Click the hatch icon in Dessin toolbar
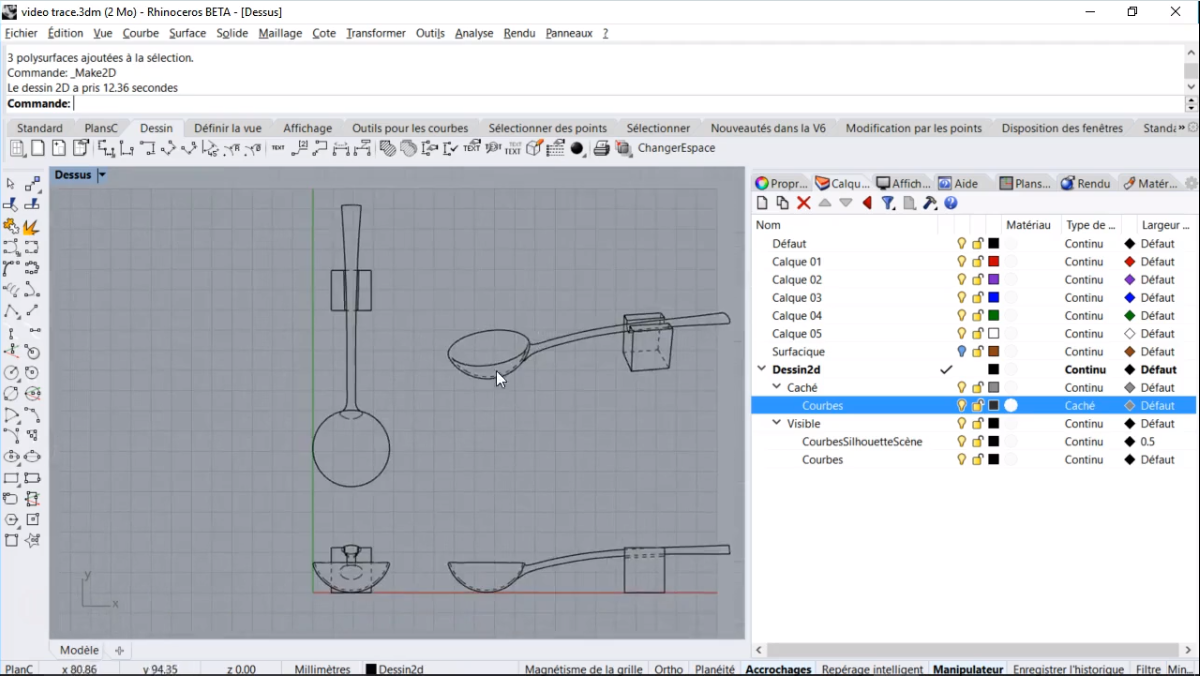Image resolution: width=1200 pixels, height=676 pixels. click(388, 148)
